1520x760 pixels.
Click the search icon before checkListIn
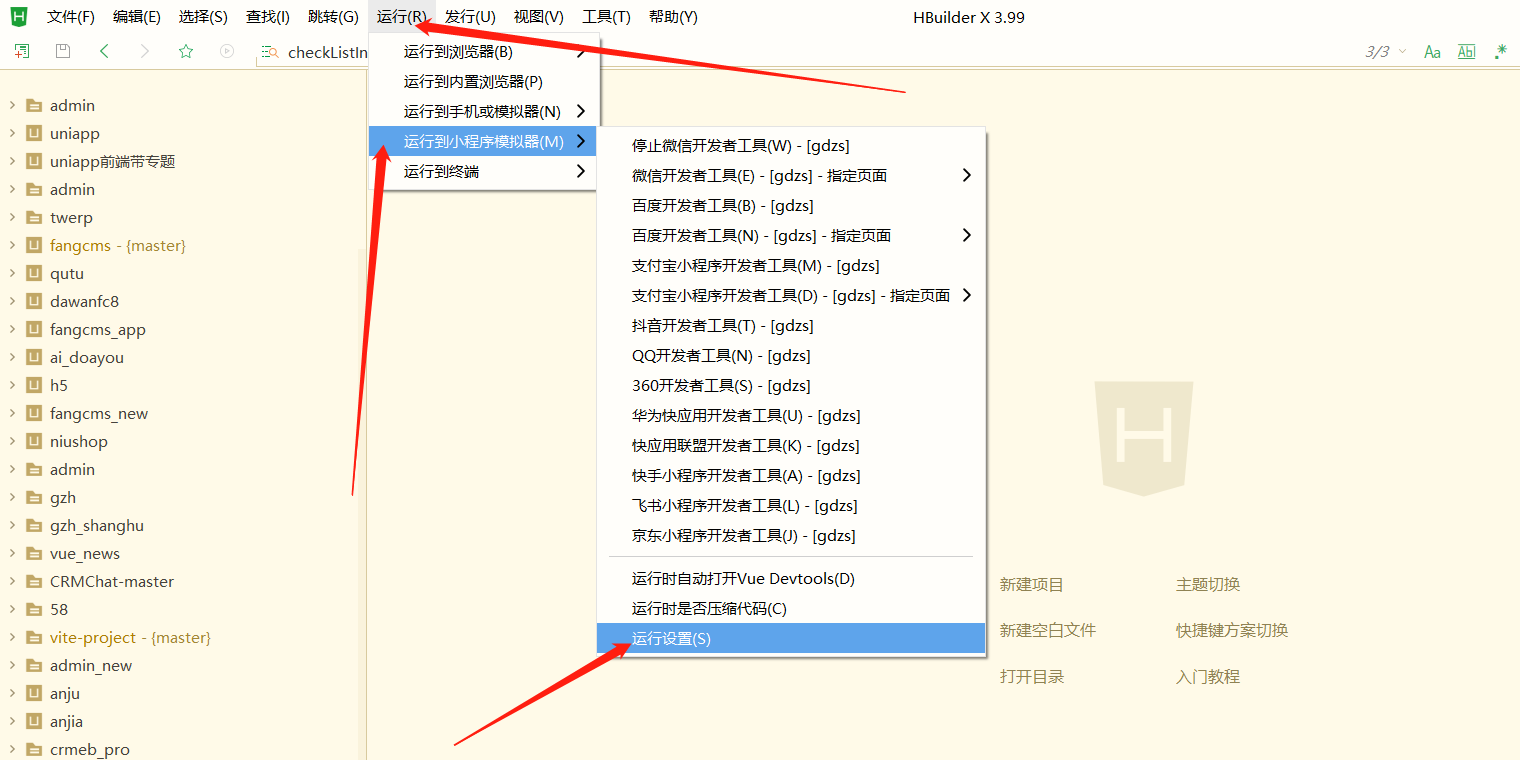click(269, 52)
